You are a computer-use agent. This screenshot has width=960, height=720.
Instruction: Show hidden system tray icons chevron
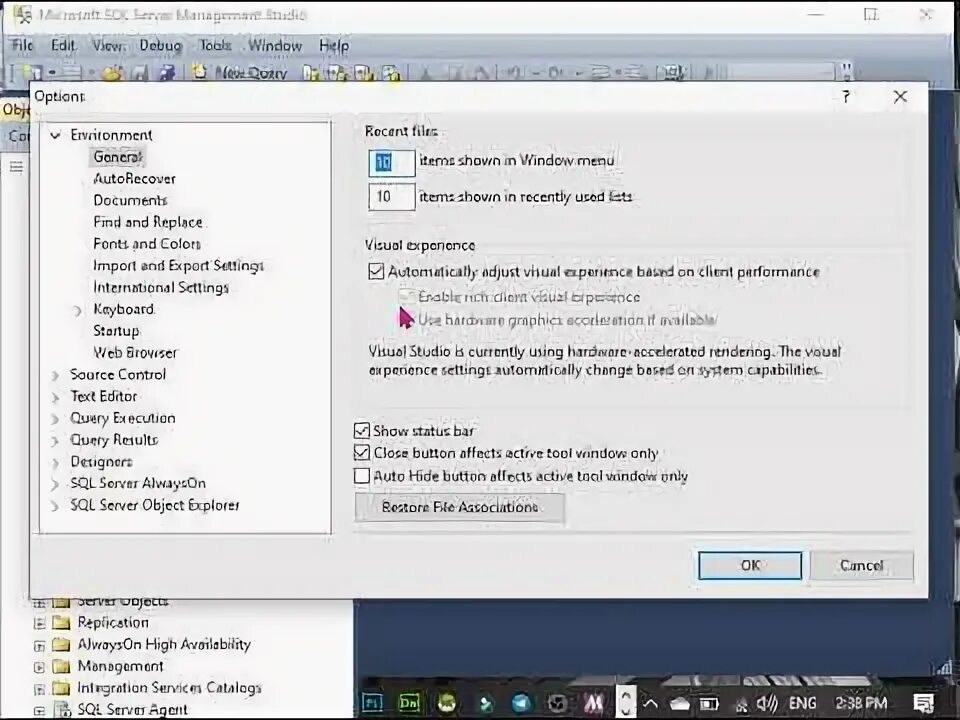click(x=650, y=703)
